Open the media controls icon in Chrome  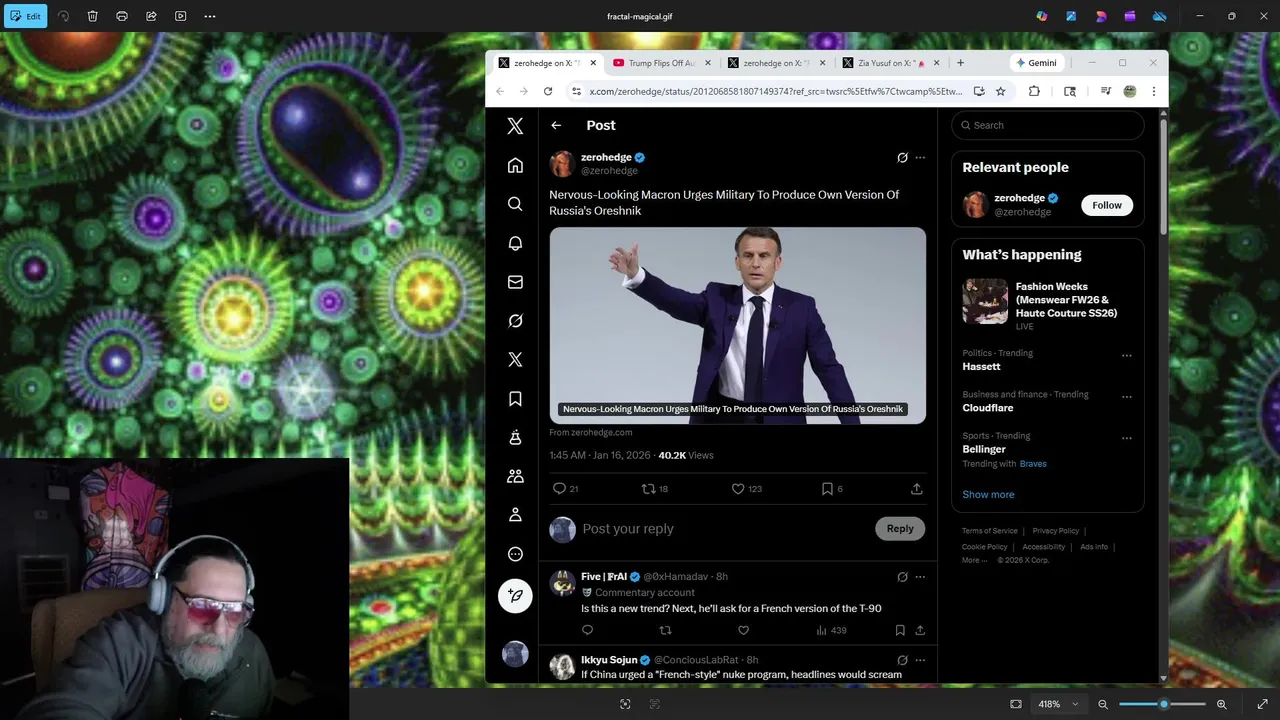click(x=1105, y=91)
